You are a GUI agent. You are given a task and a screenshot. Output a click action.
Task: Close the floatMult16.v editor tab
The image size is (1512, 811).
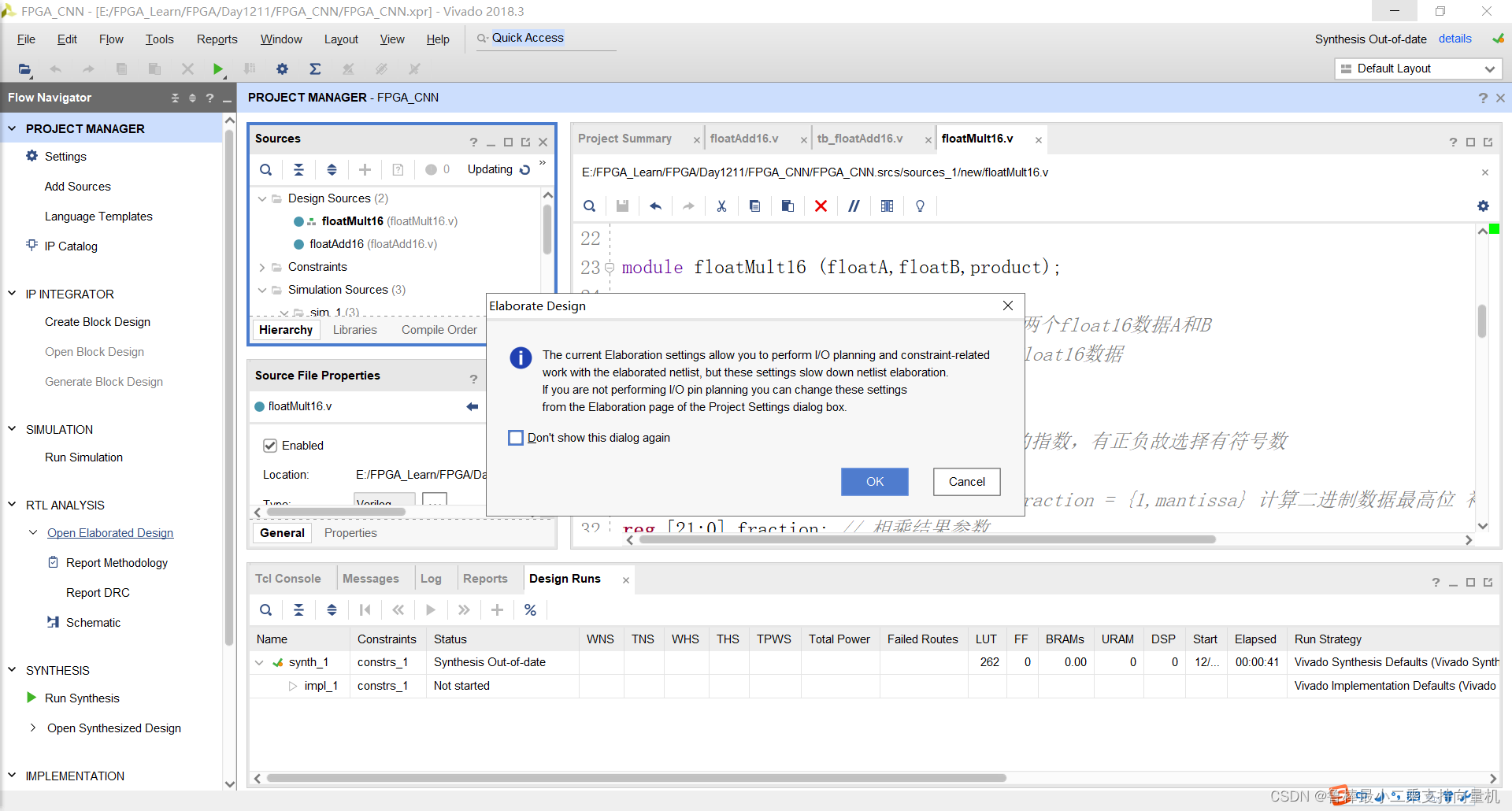click(x=1039, y=140)
